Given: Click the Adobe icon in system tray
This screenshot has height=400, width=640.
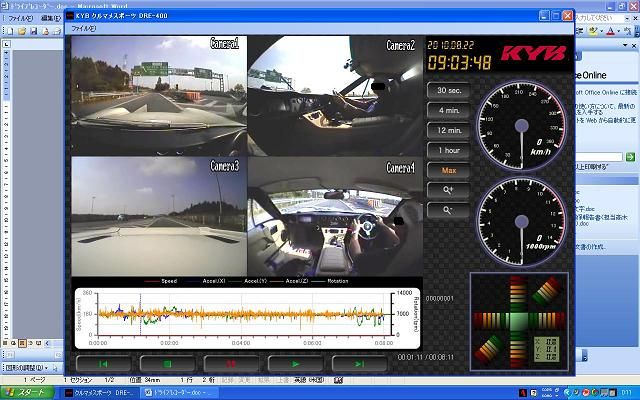Looking at the screenshot, I should (x=523, y=393).
